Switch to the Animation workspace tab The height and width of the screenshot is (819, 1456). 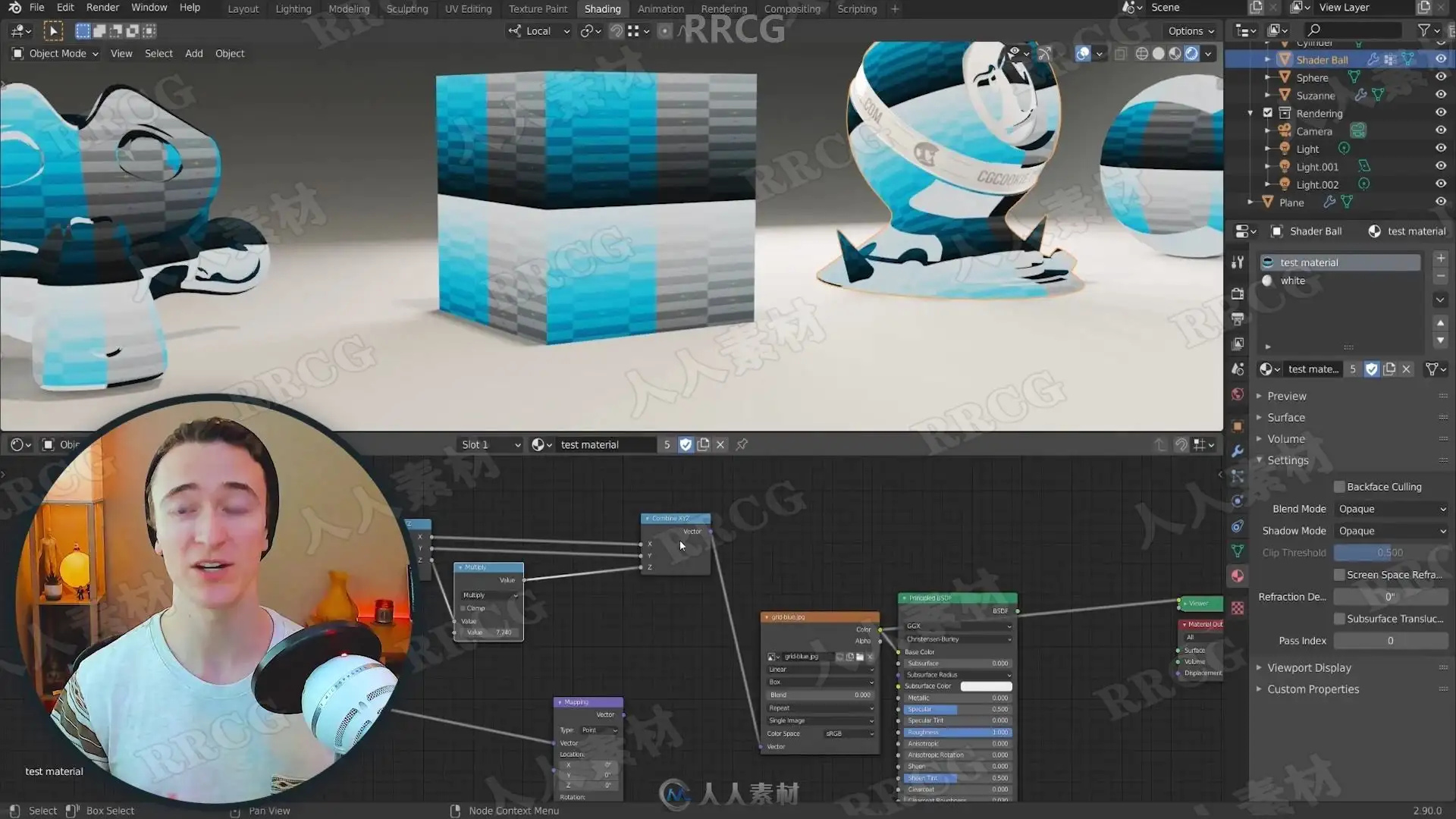coord(661,9)
